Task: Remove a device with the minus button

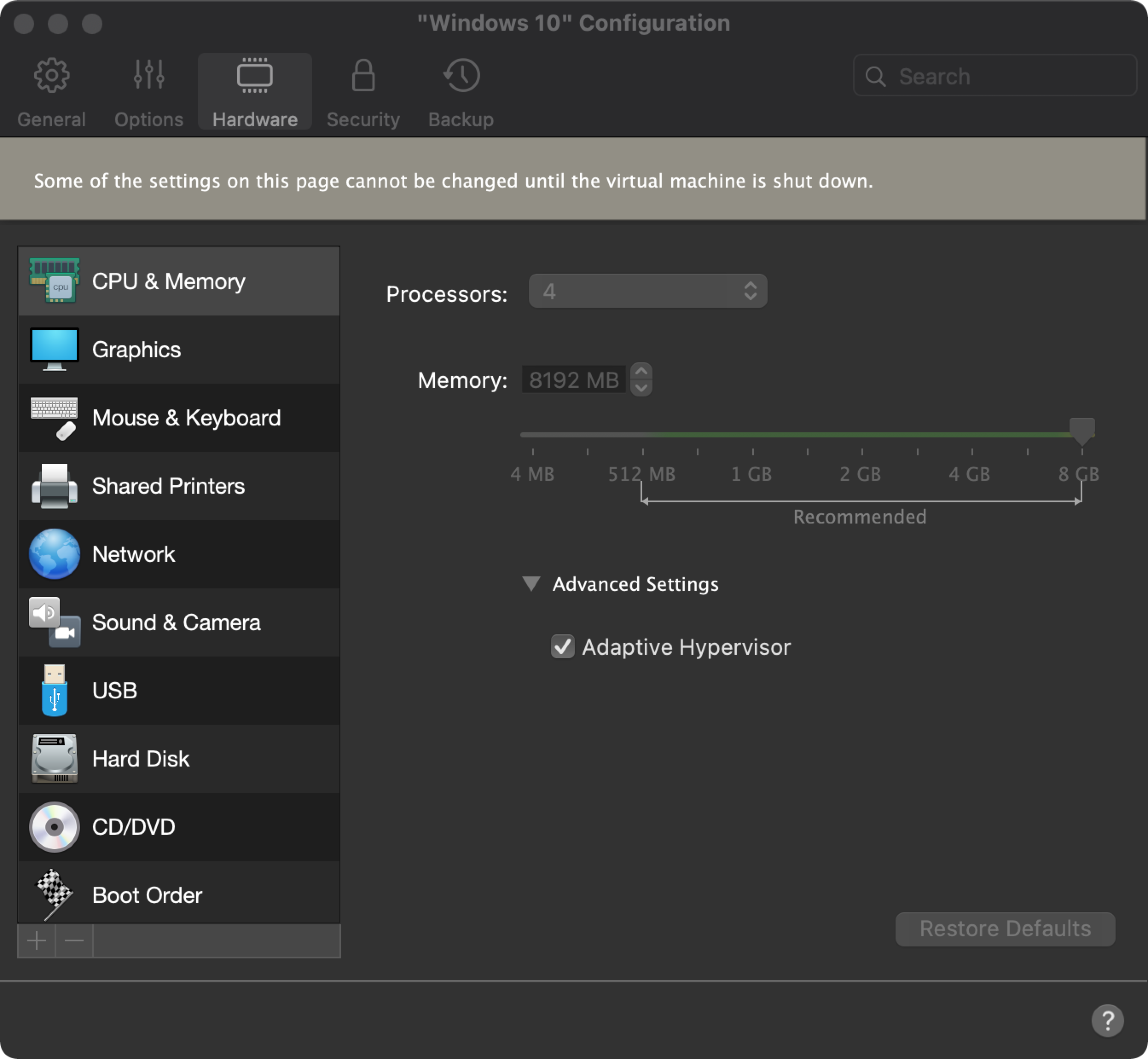Action: click(x=74, y=940)
